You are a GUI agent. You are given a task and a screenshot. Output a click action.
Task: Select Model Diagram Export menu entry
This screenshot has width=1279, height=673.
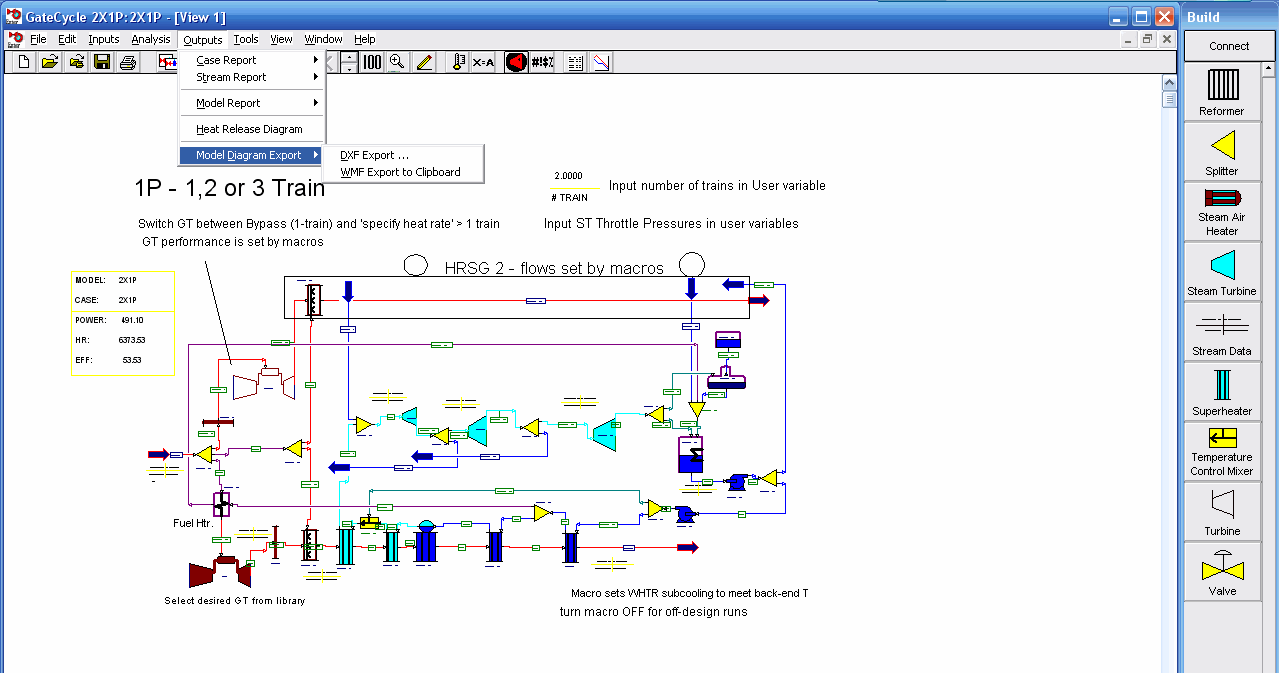click(253, 155)
